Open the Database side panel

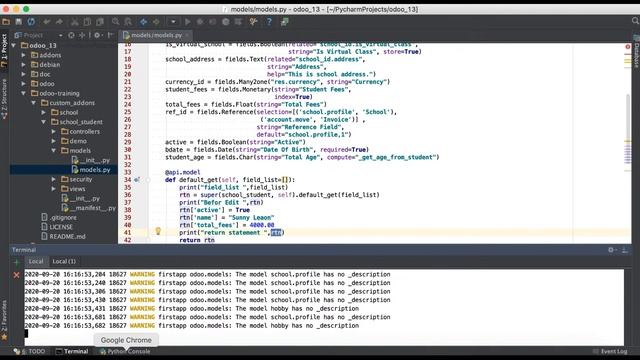tap(636, 51)
